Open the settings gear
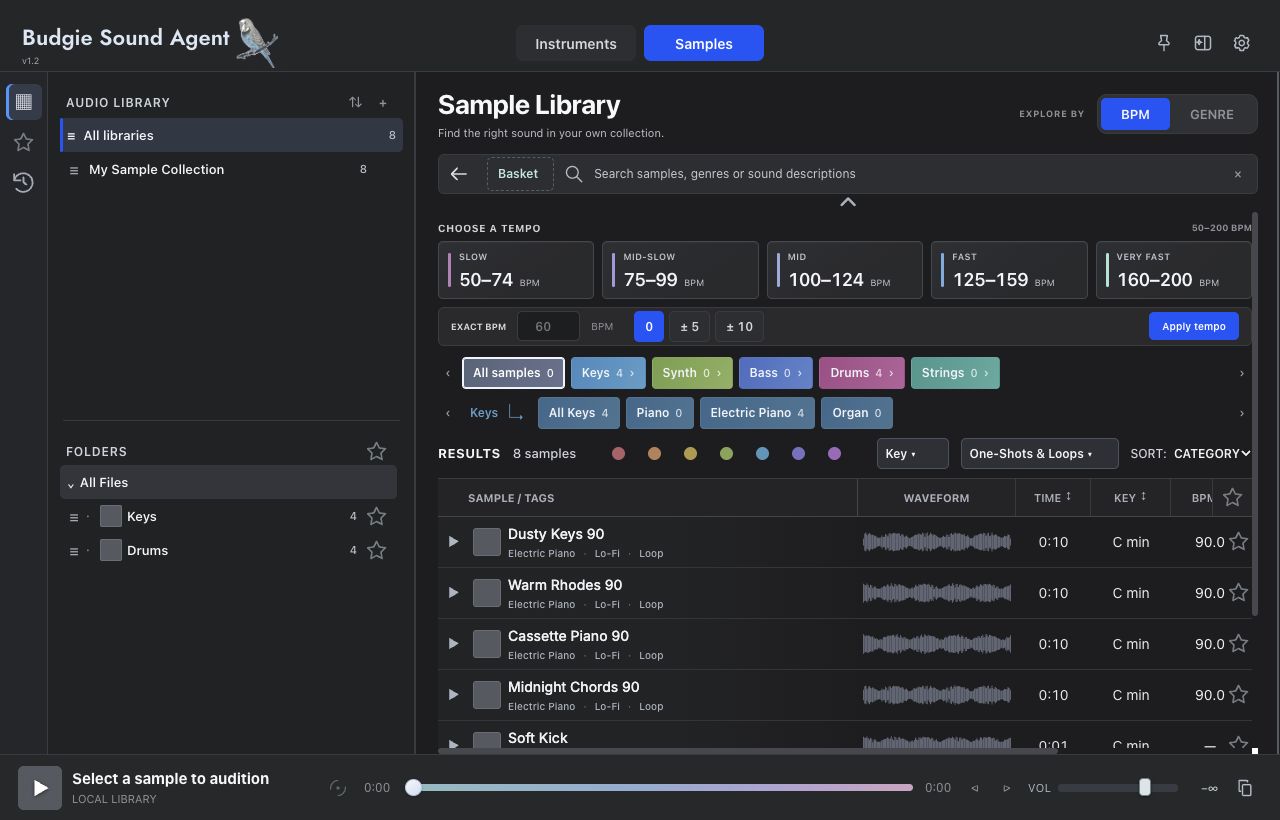Viewport: 1280px width, 820px height. [x=1242, y=43]
